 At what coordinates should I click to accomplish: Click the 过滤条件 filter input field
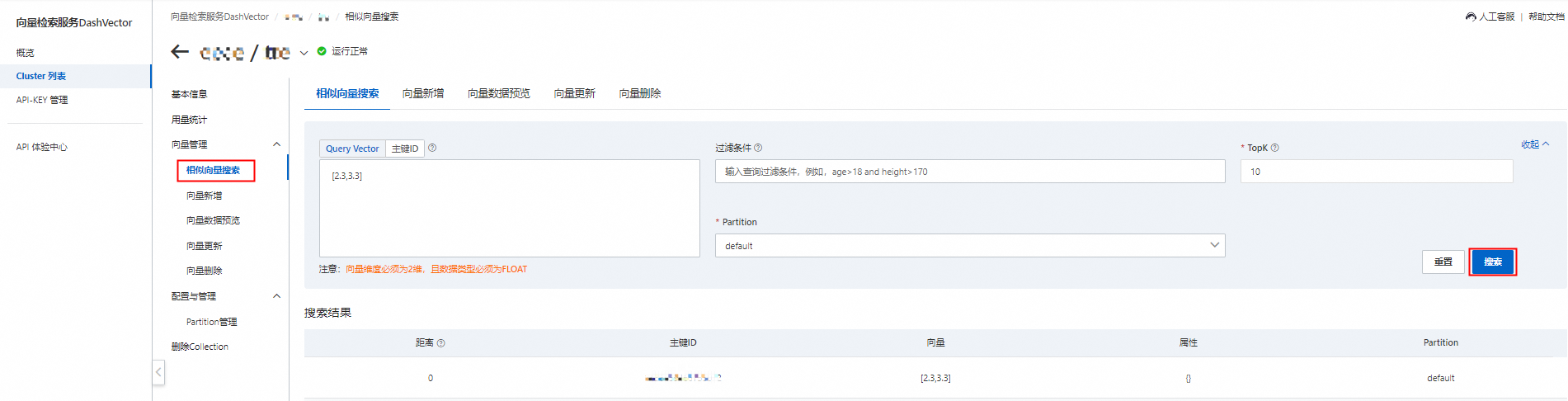click(x=969, y=172)
